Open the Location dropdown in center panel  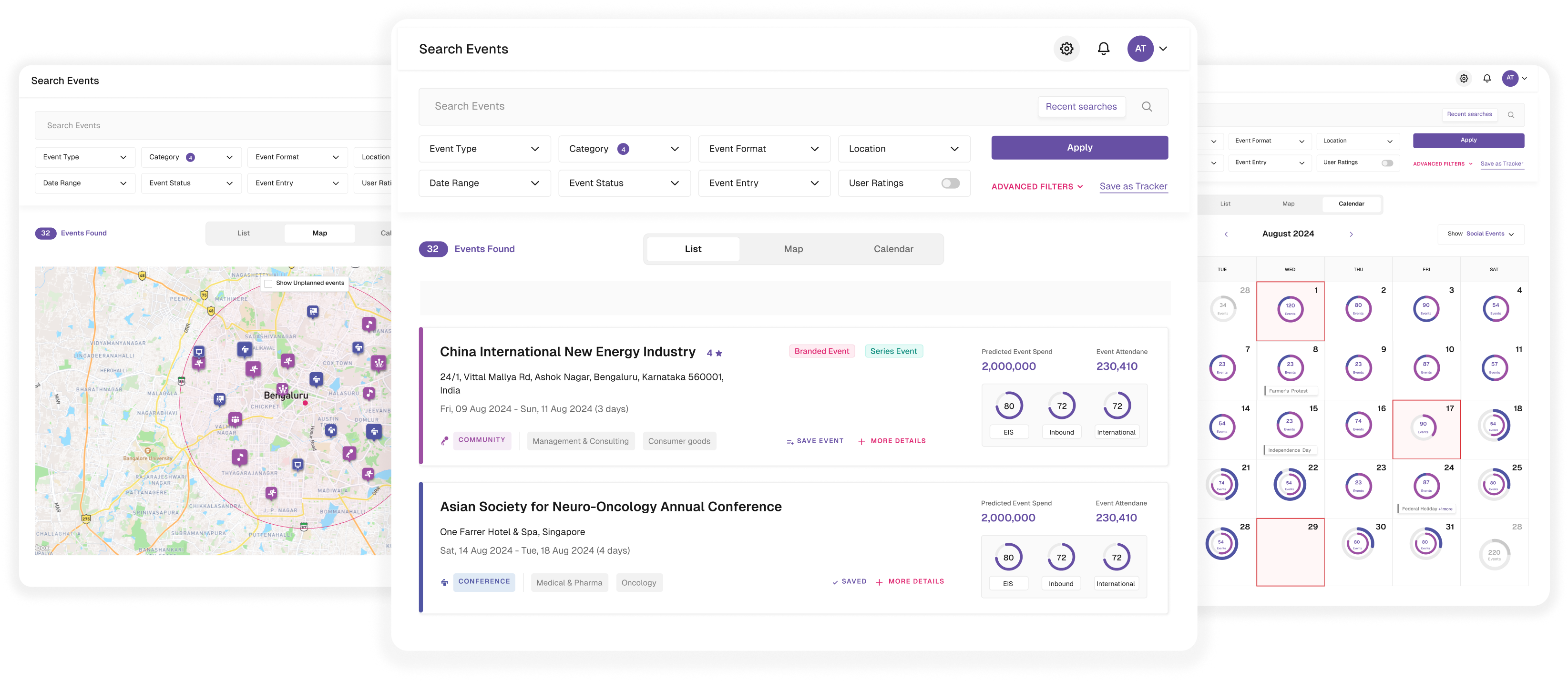tap(904, 149)
